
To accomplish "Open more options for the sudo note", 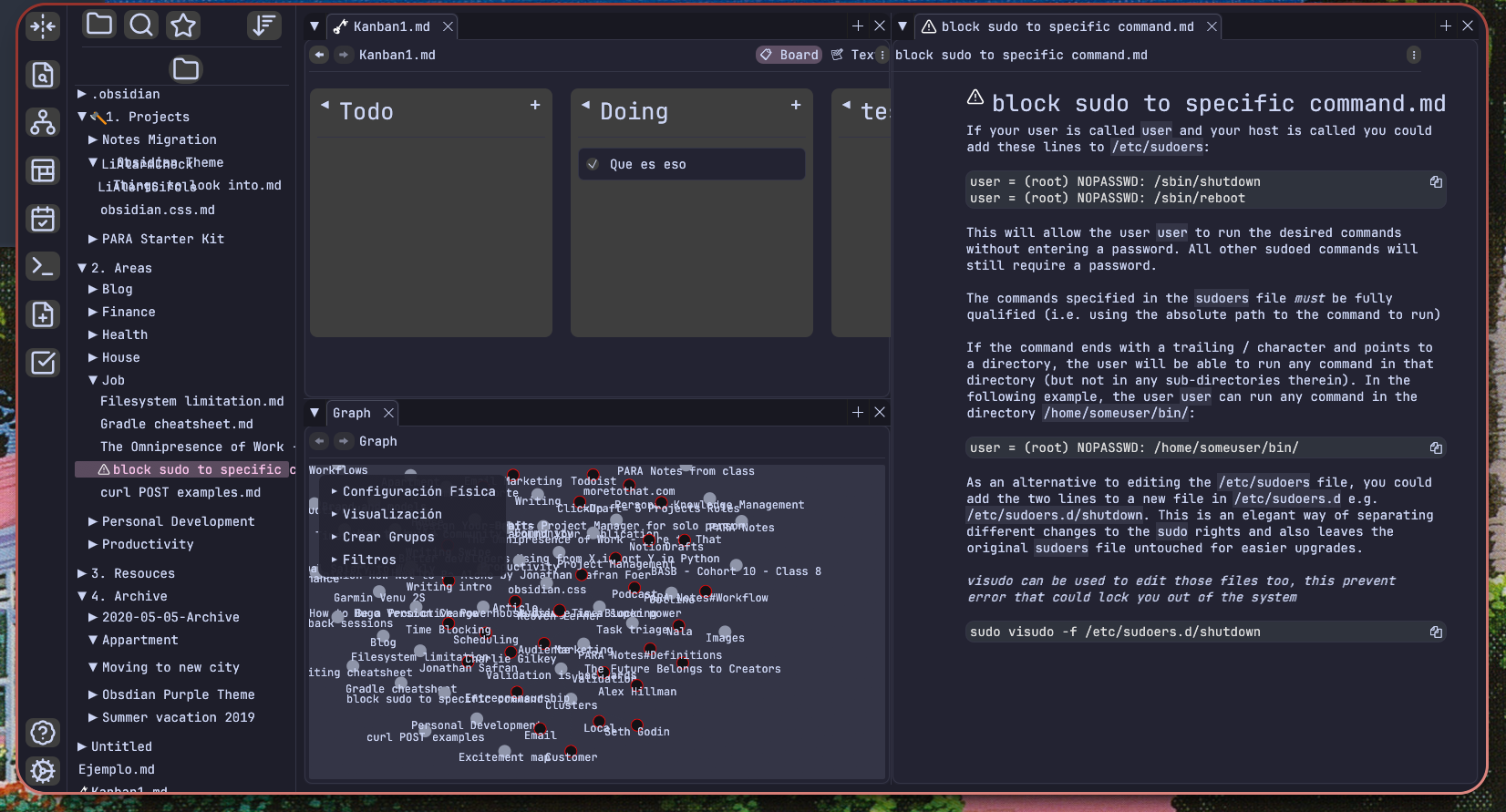I will tap(1414, 55).
